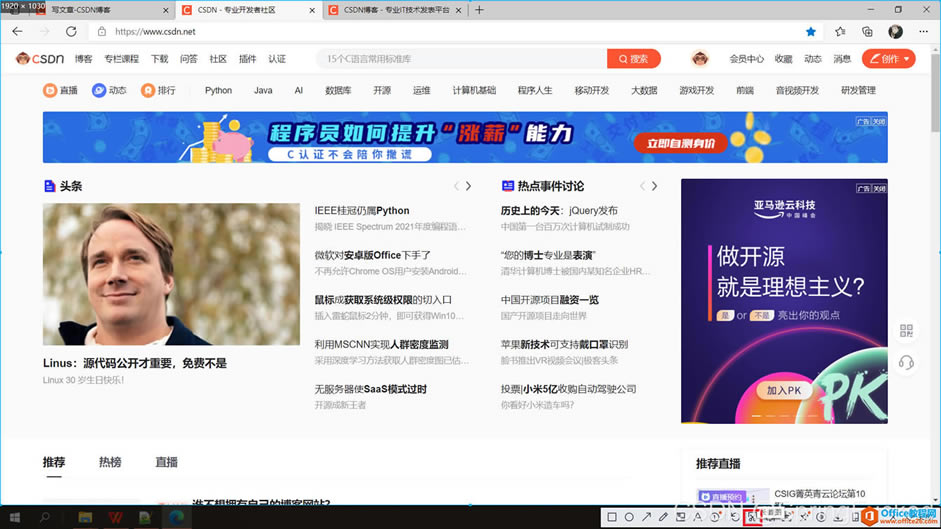Screen dimensions: 941x529
Task: Select the 热榜 feed tab
Action: pos(110,462)
